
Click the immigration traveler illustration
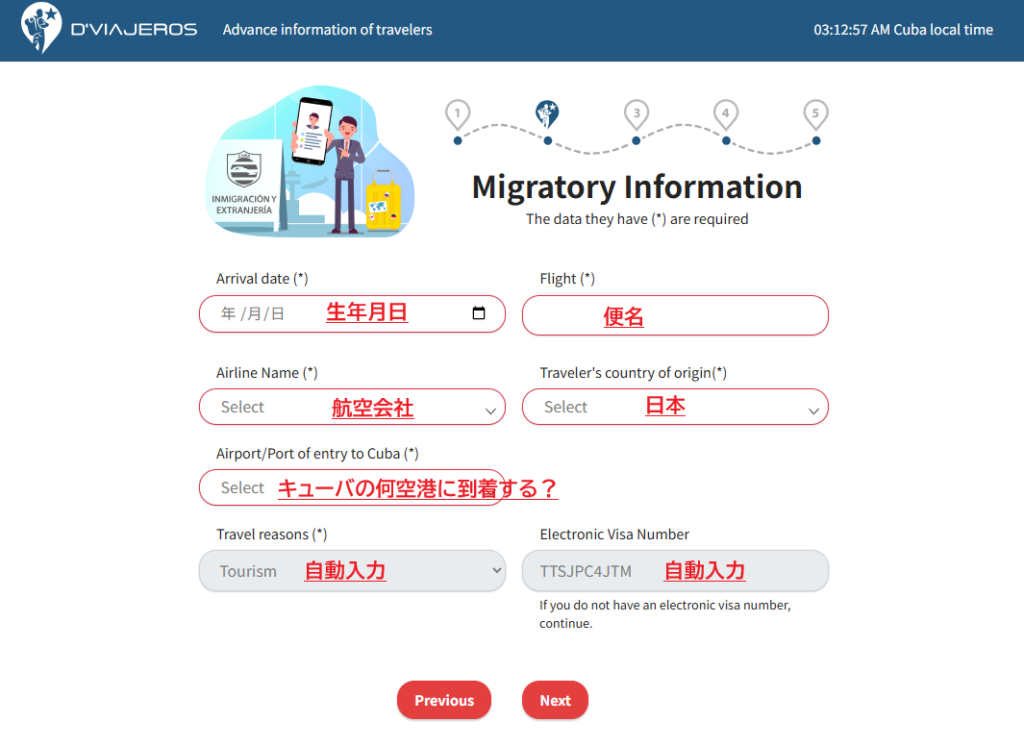pyautogui.click(x=314, y=165)
